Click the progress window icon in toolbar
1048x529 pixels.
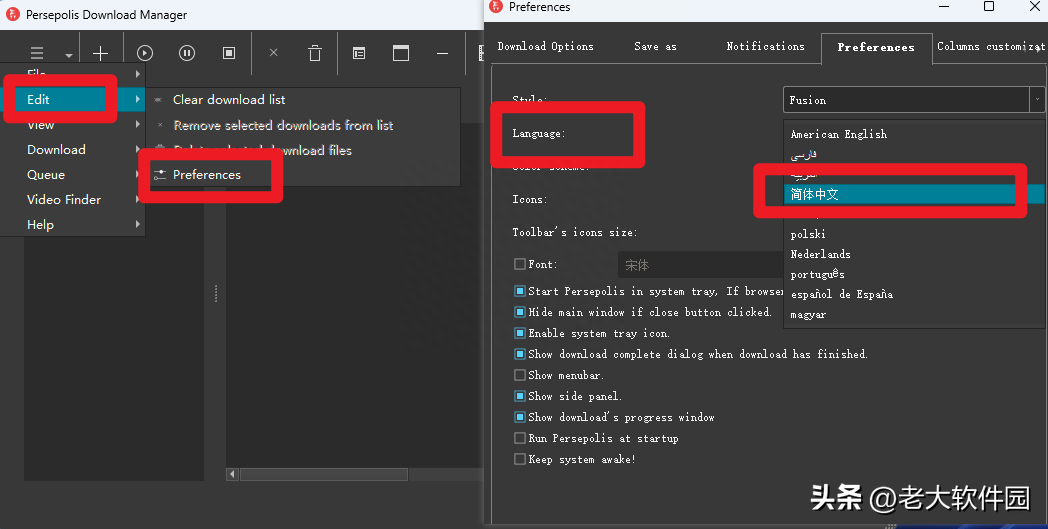[401, 53]
